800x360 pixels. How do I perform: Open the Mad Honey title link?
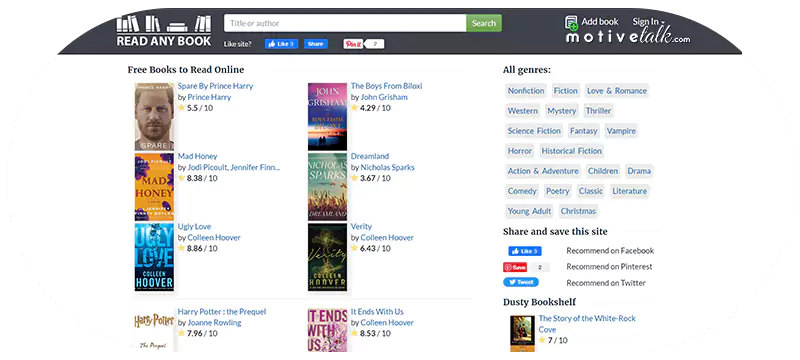click(197, 156)
